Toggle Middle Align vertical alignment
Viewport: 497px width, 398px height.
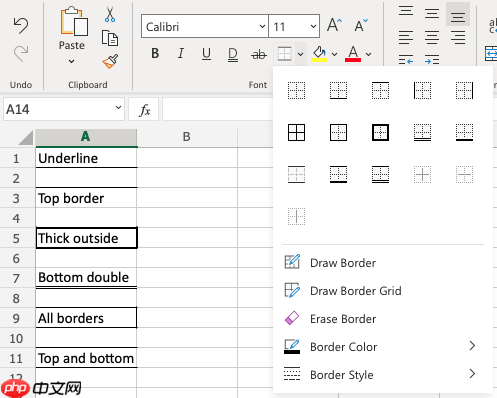(432, 14)
